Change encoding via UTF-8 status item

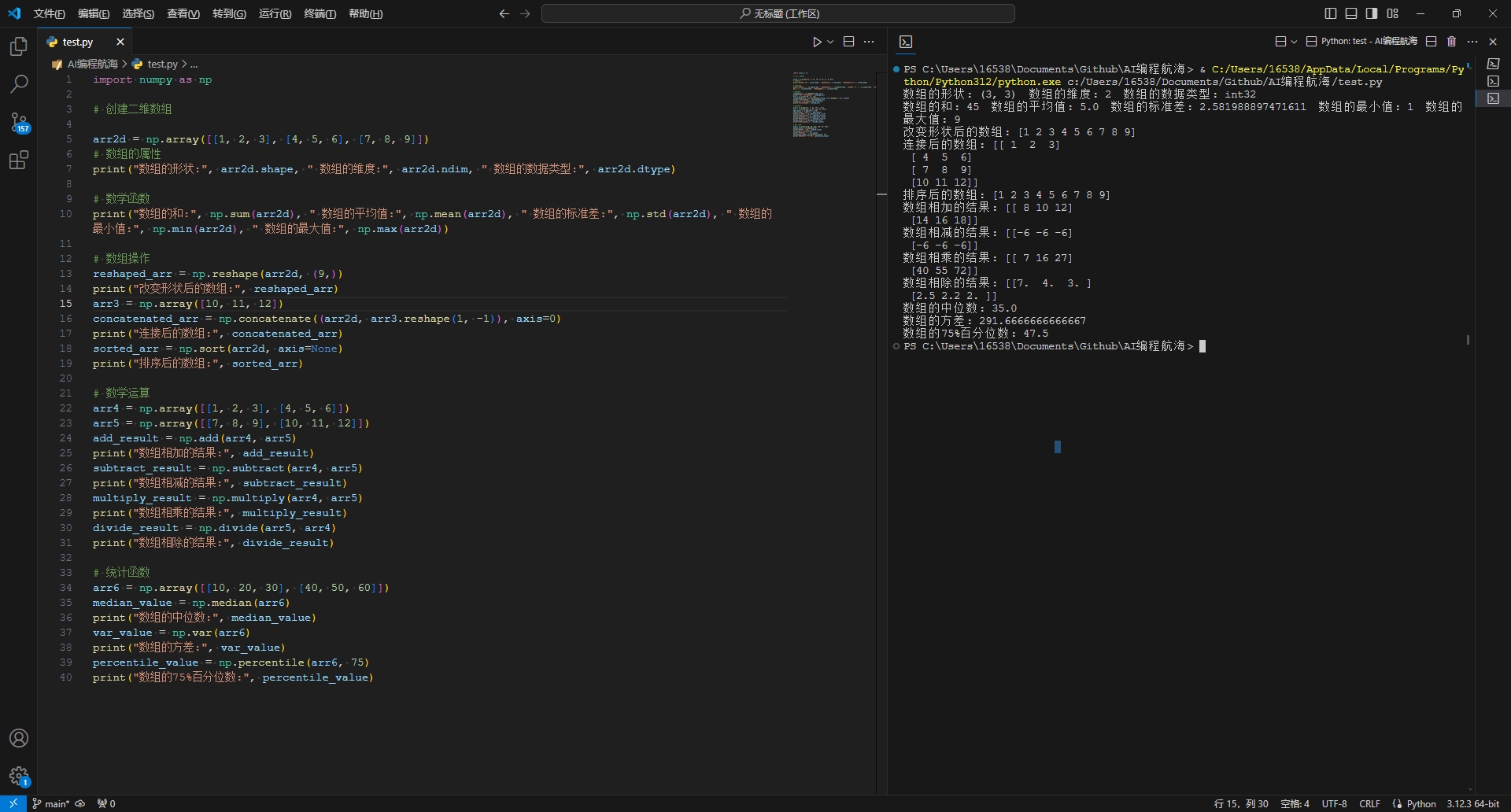pos(1334,803)
